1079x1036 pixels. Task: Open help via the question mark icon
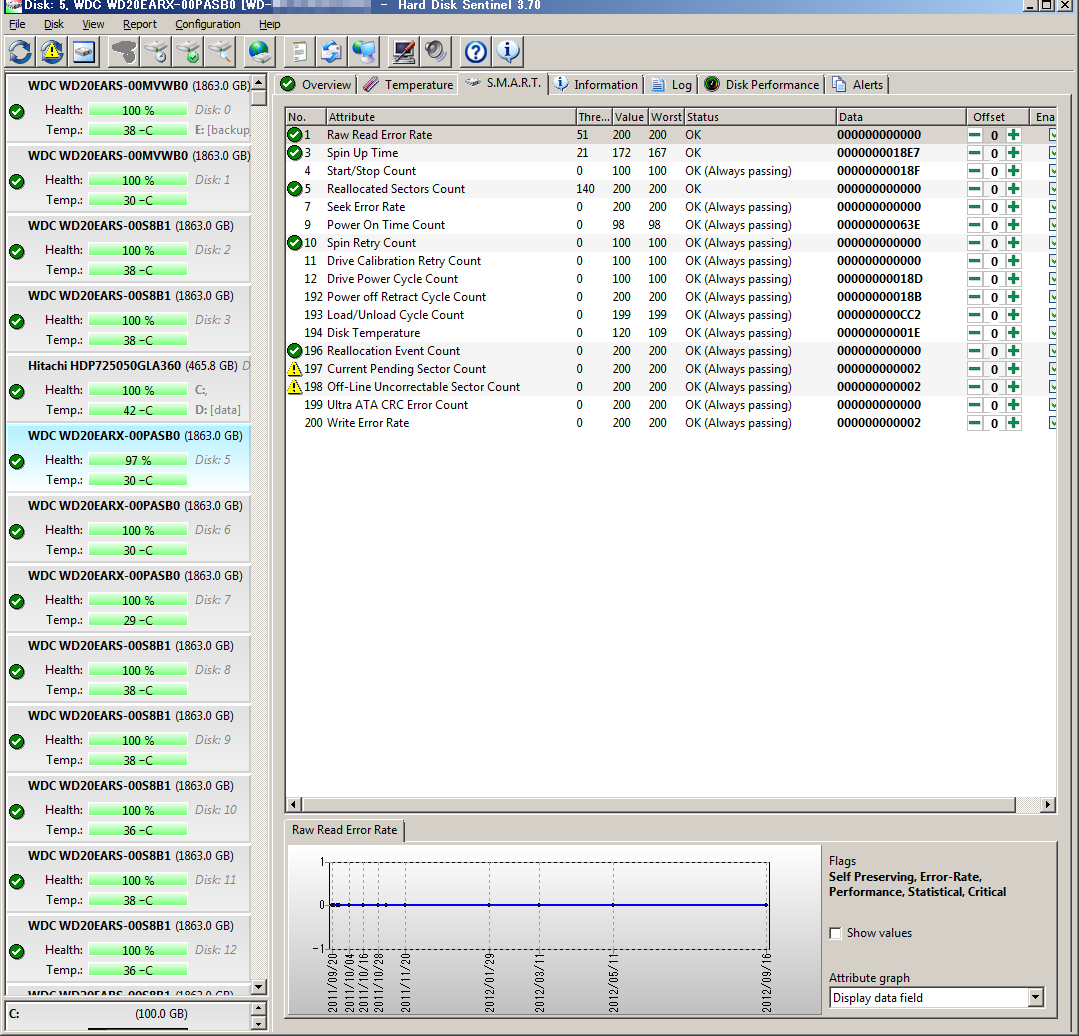pyautogui.click(x=476, y=52)
